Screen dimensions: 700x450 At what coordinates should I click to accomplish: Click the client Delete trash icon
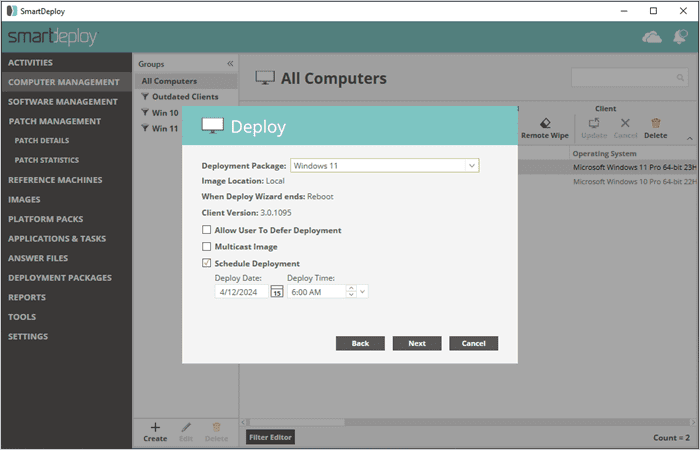coord(655,123)
